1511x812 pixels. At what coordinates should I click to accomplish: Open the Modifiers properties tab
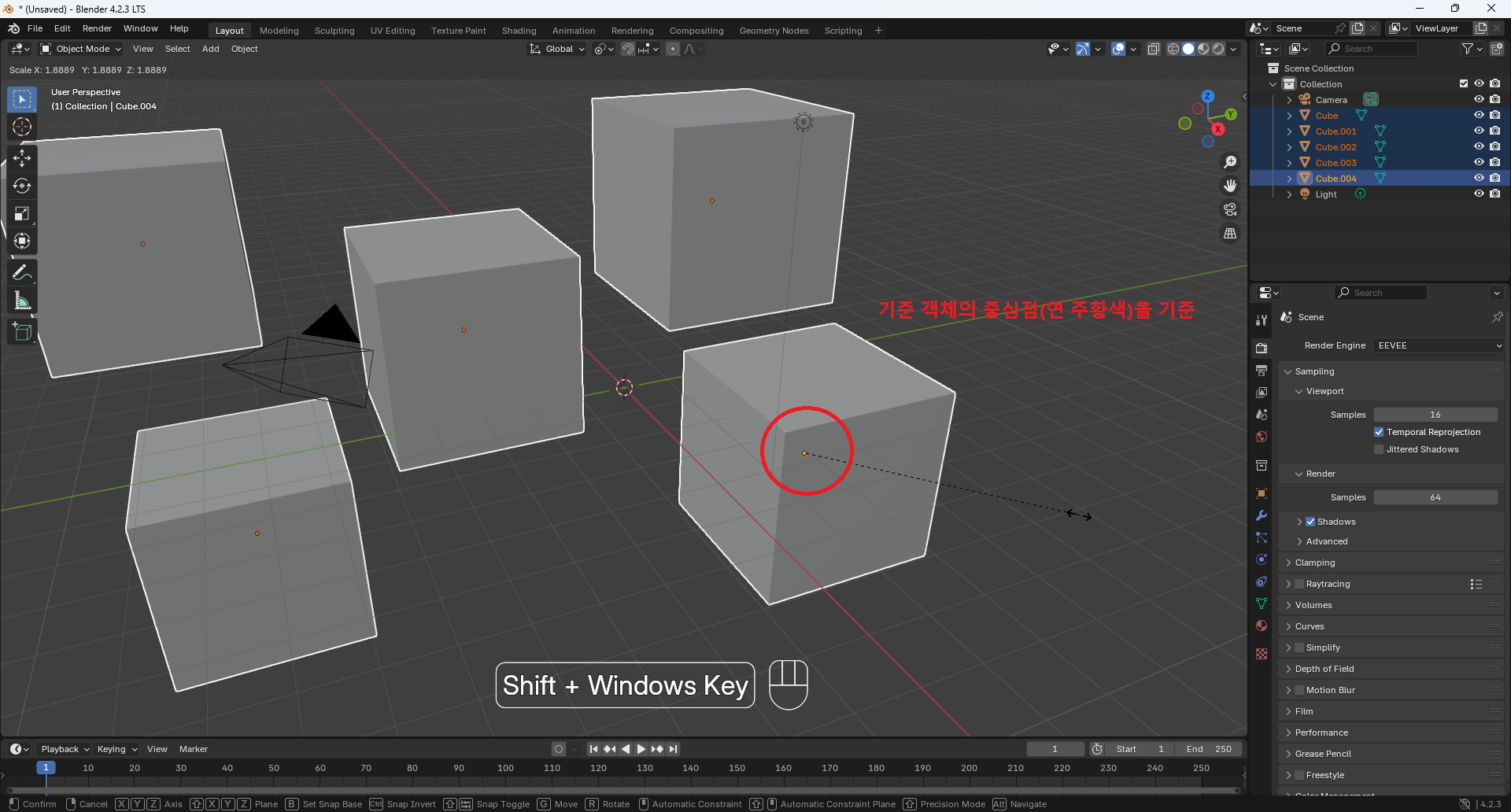pos(1262,515)
